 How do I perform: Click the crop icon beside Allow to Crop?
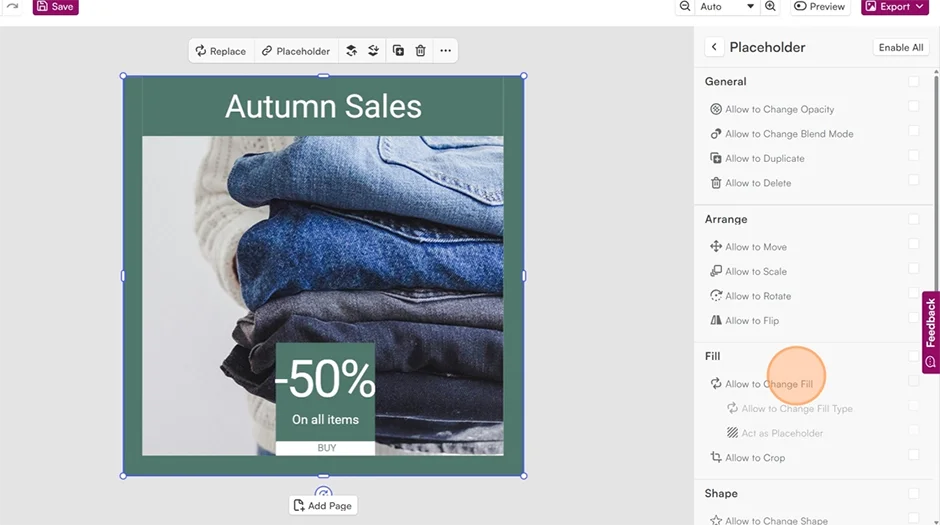tap(716, 457)
